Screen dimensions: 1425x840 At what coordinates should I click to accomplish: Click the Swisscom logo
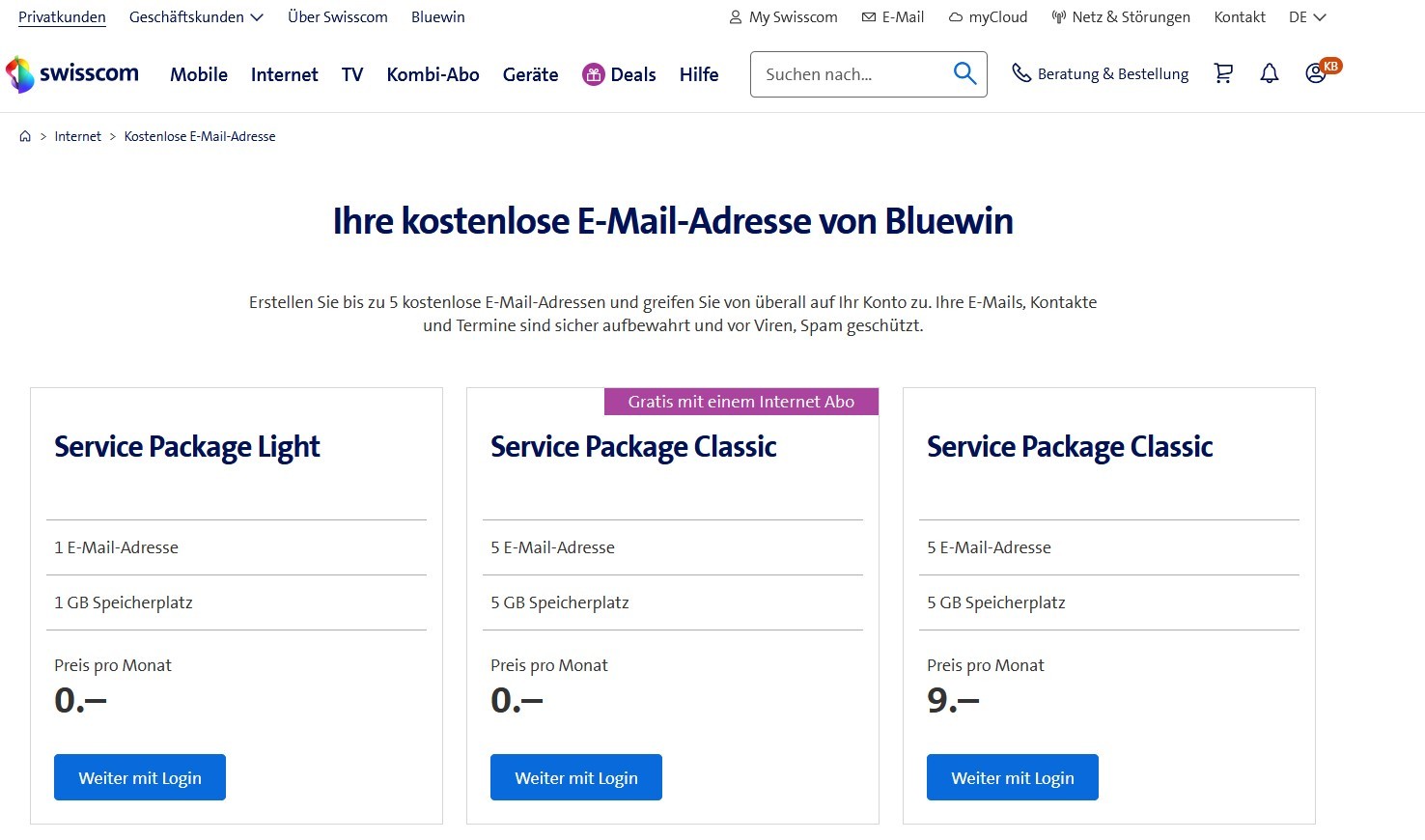(x=72, y=74)
